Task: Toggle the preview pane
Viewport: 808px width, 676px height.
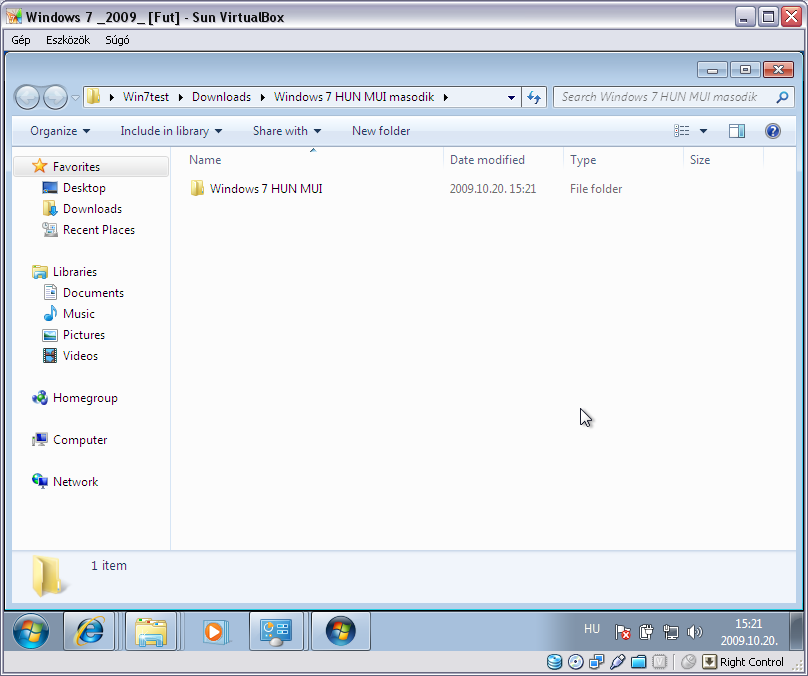Action: [737, 131]
